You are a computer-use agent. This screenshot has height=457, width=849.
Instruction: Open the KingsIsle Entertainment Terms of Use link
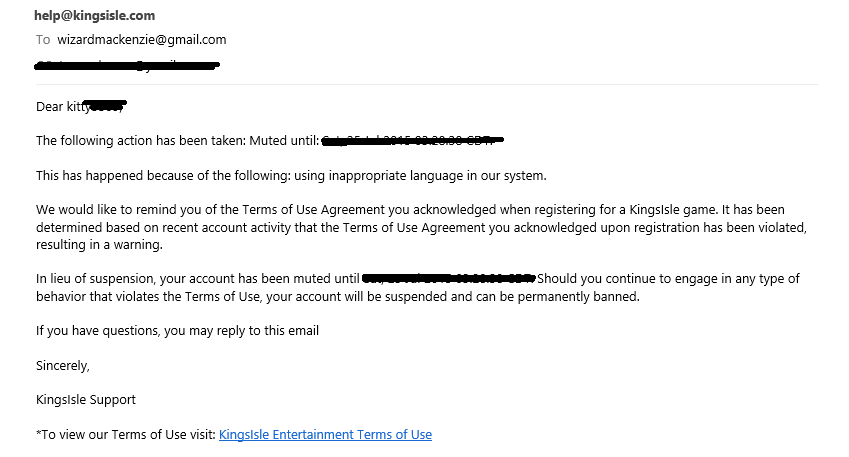[325, 434]
